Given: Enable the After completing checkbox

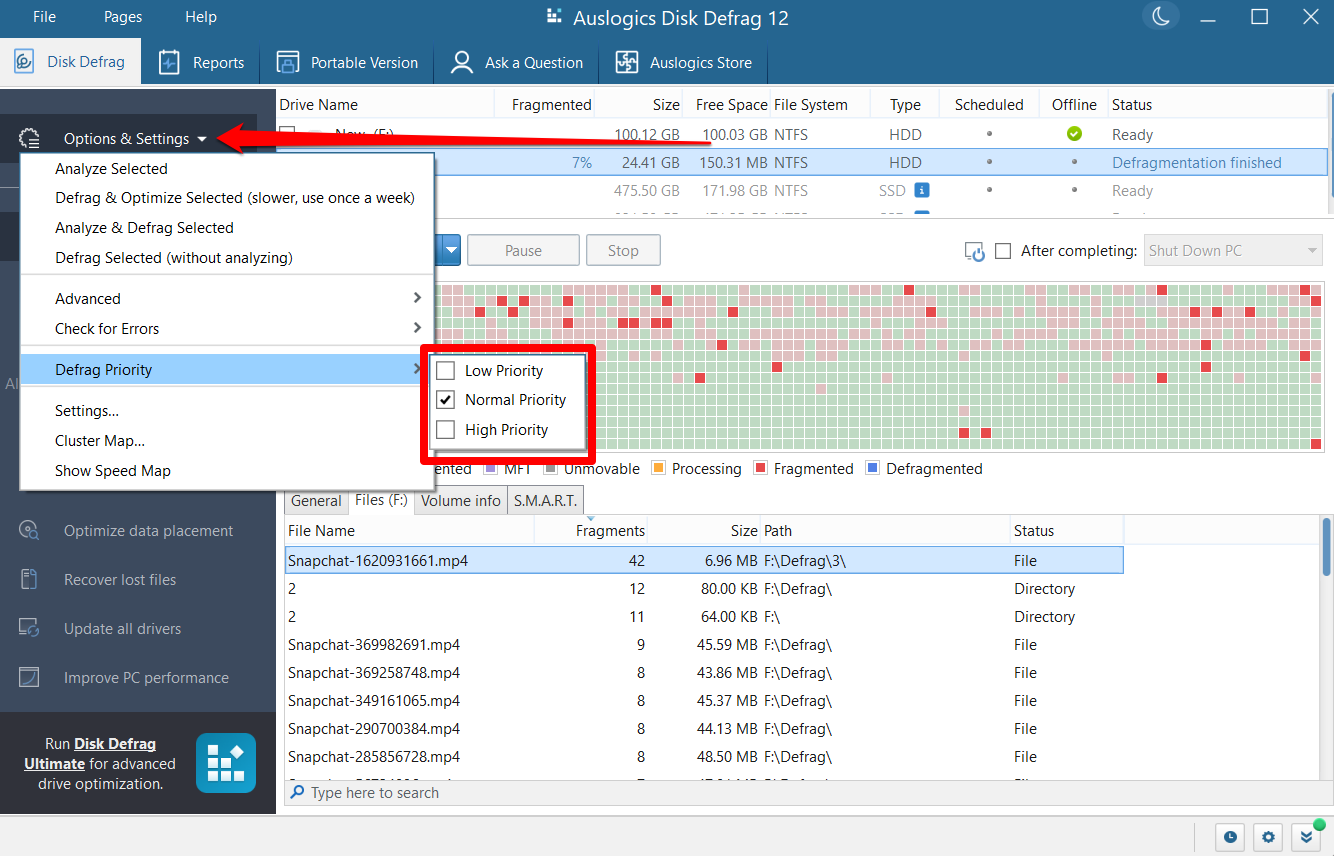Looking at the screenshot, I should (x=1003, y=250).
